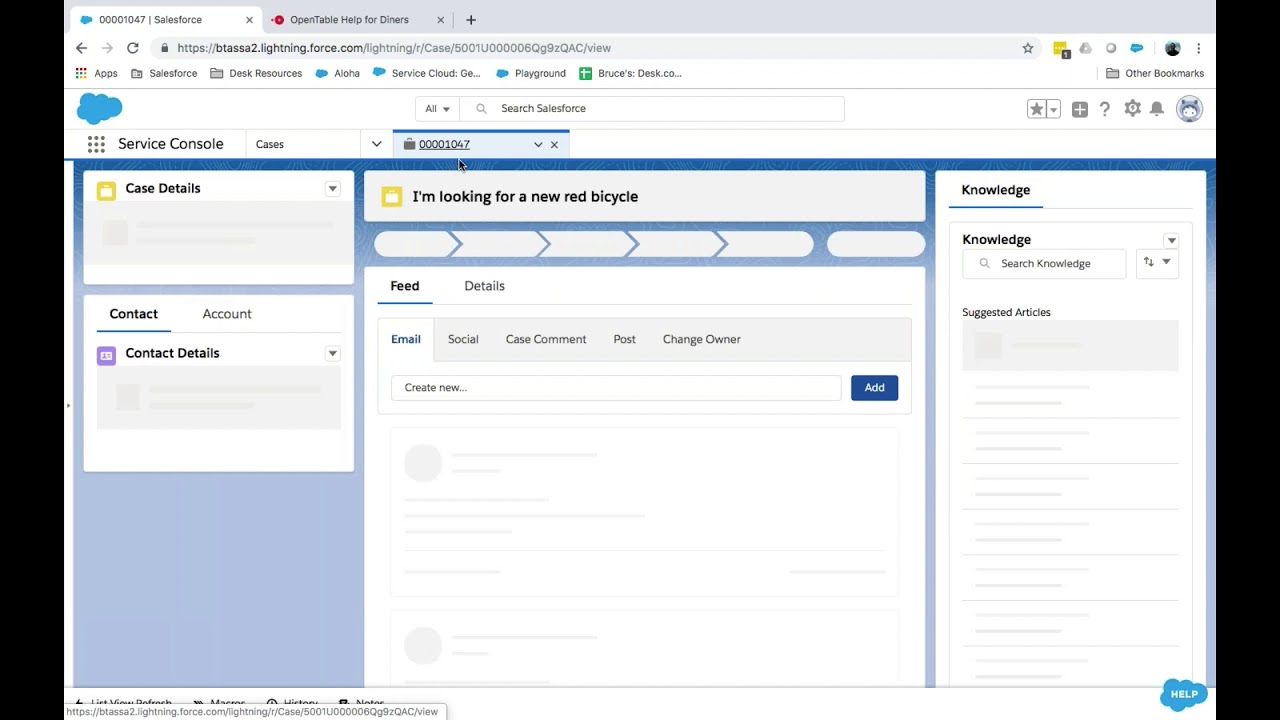
Task: Click the browser forward arrow
Action: pos(107,48)
